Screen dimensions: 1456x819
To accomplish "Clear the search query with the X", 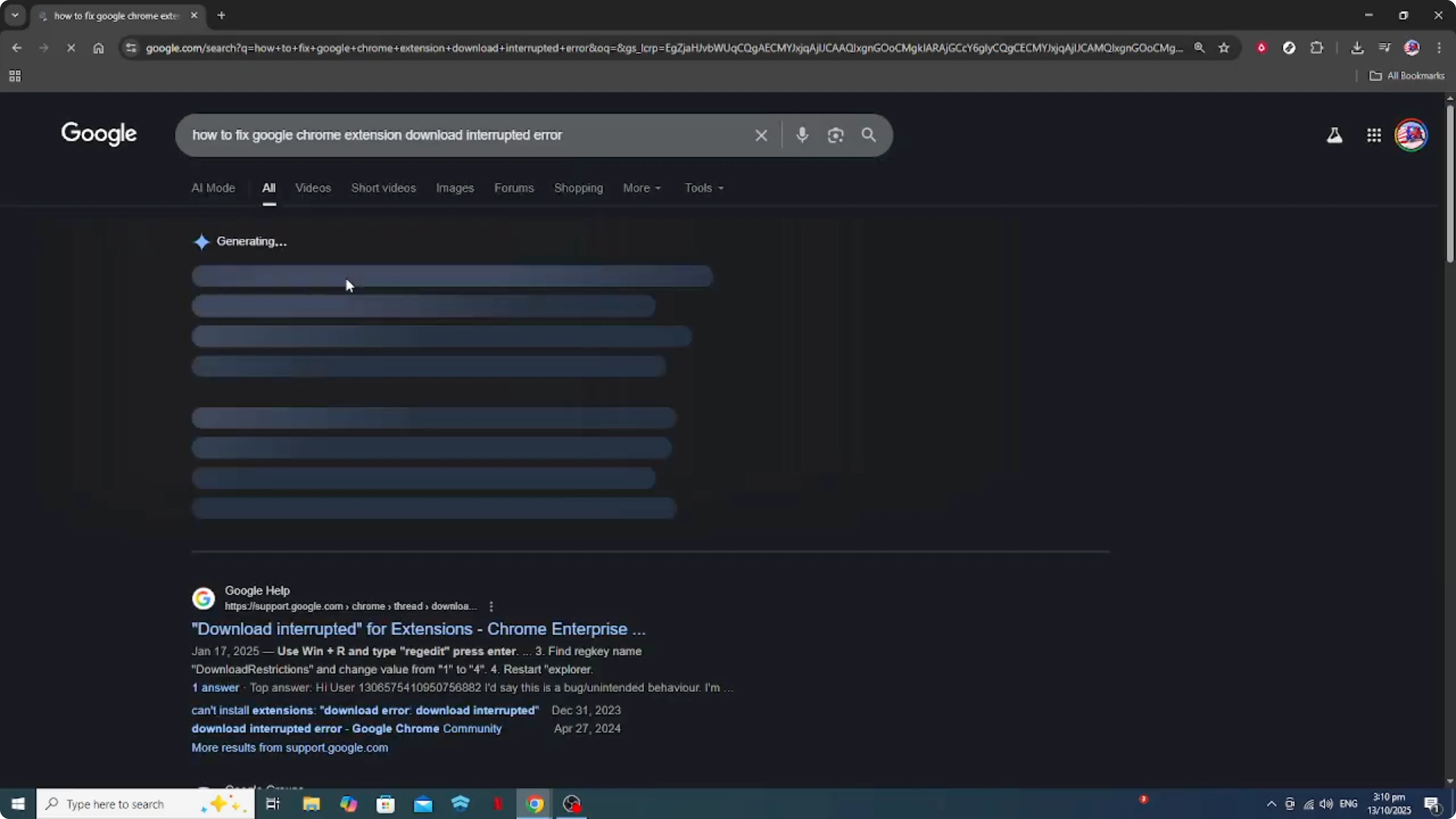I will 761,135.
